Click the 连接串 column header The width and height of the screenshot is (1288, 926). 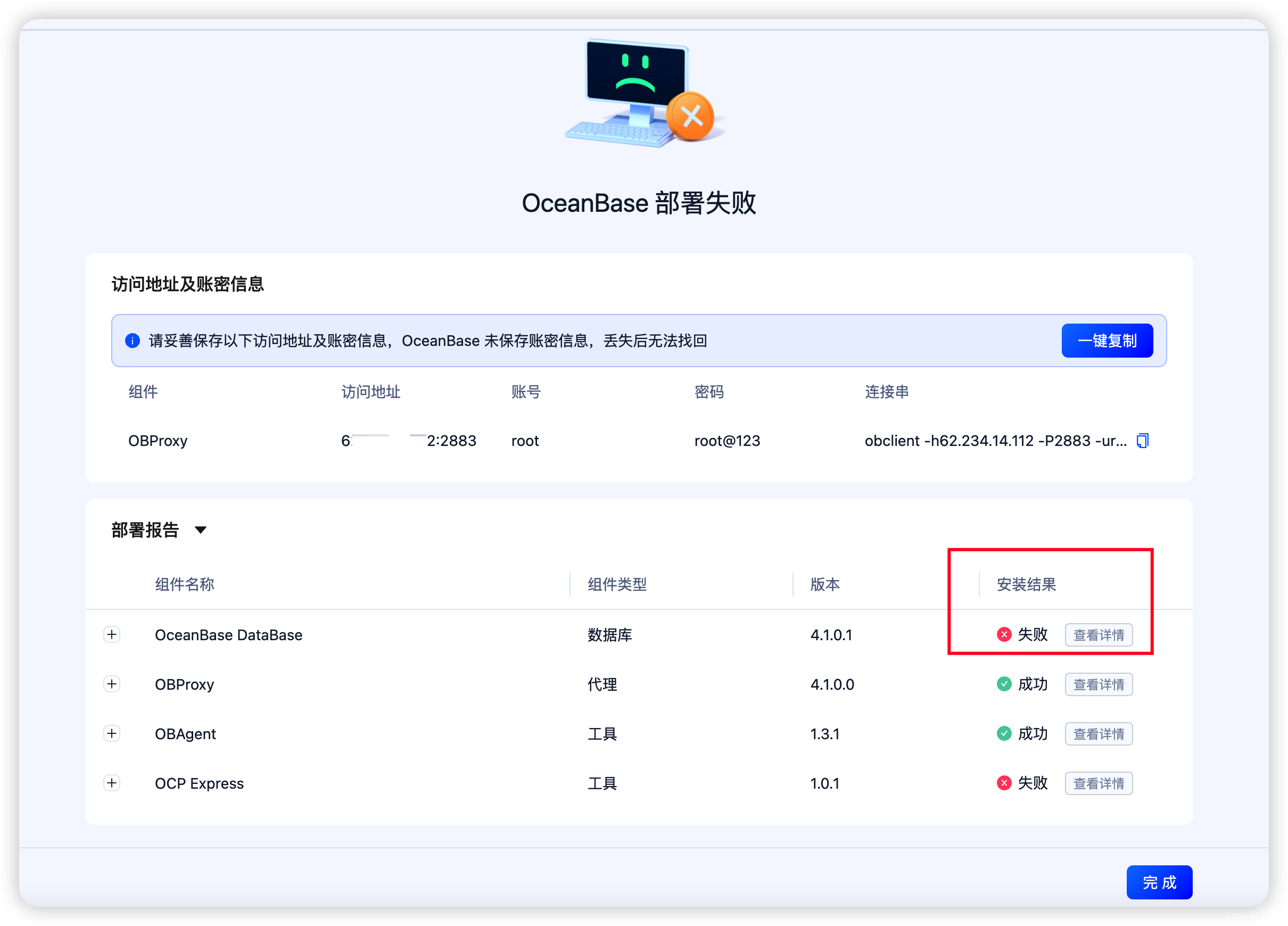[887, 392]
